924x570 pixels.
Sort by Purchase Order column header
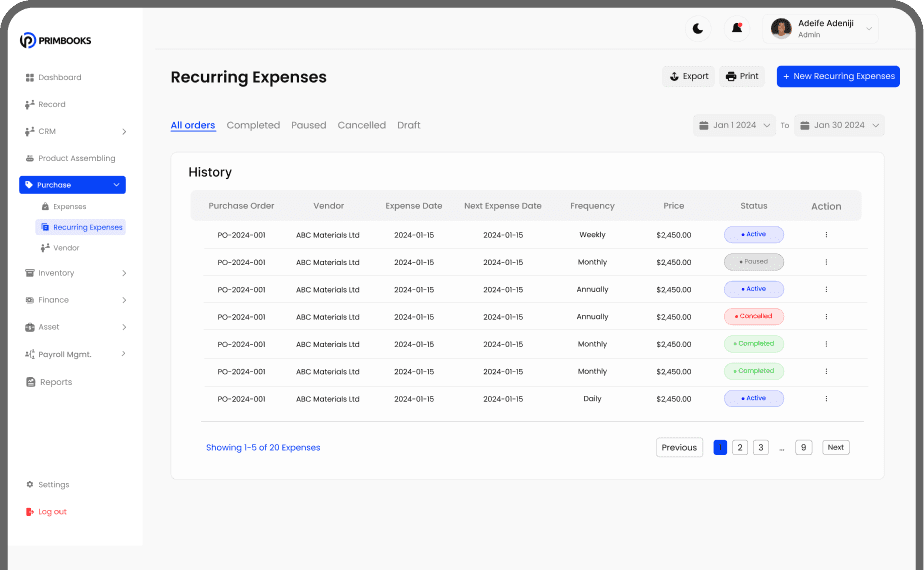coord(241,206)
